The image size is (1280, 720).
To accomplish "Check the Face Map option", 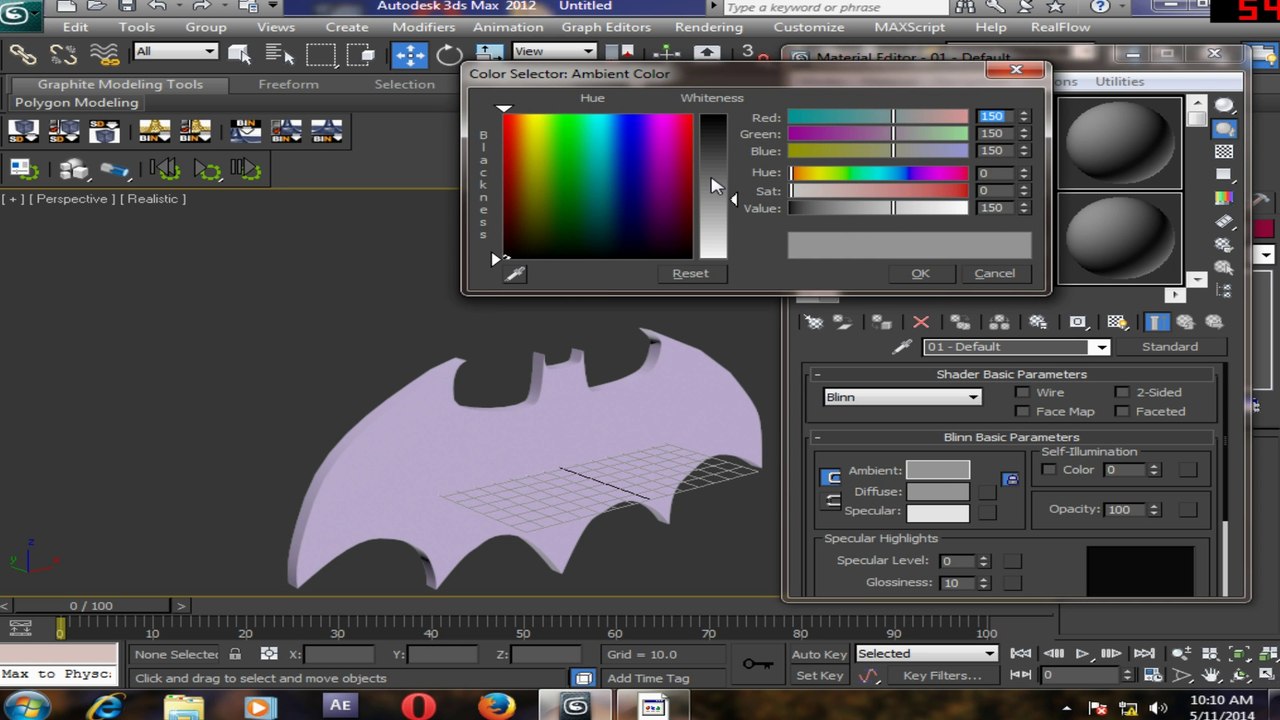I will click(x=1022, y=412).
